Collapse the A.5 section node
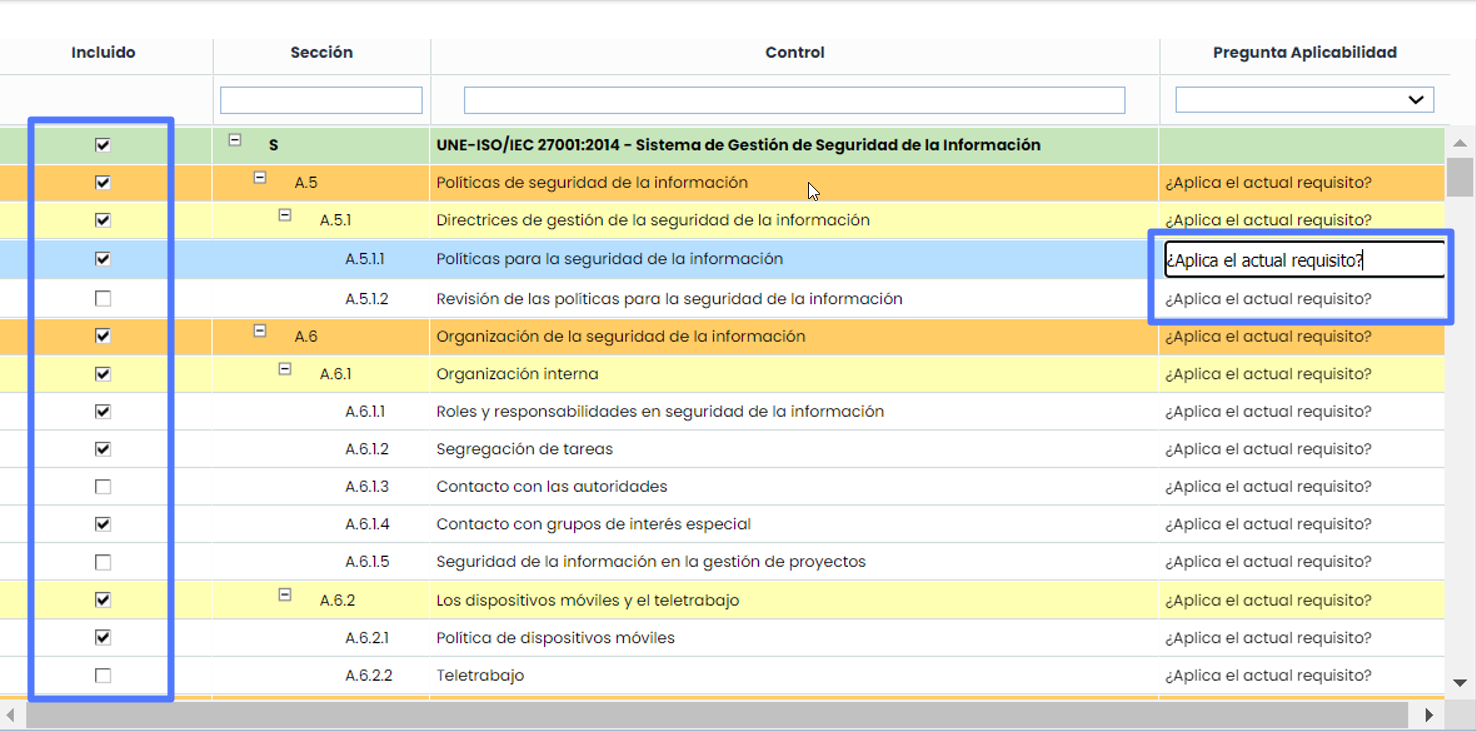The width and height of the screenshot is (1476, 731). pyautogui.click(x=260, y=178)
